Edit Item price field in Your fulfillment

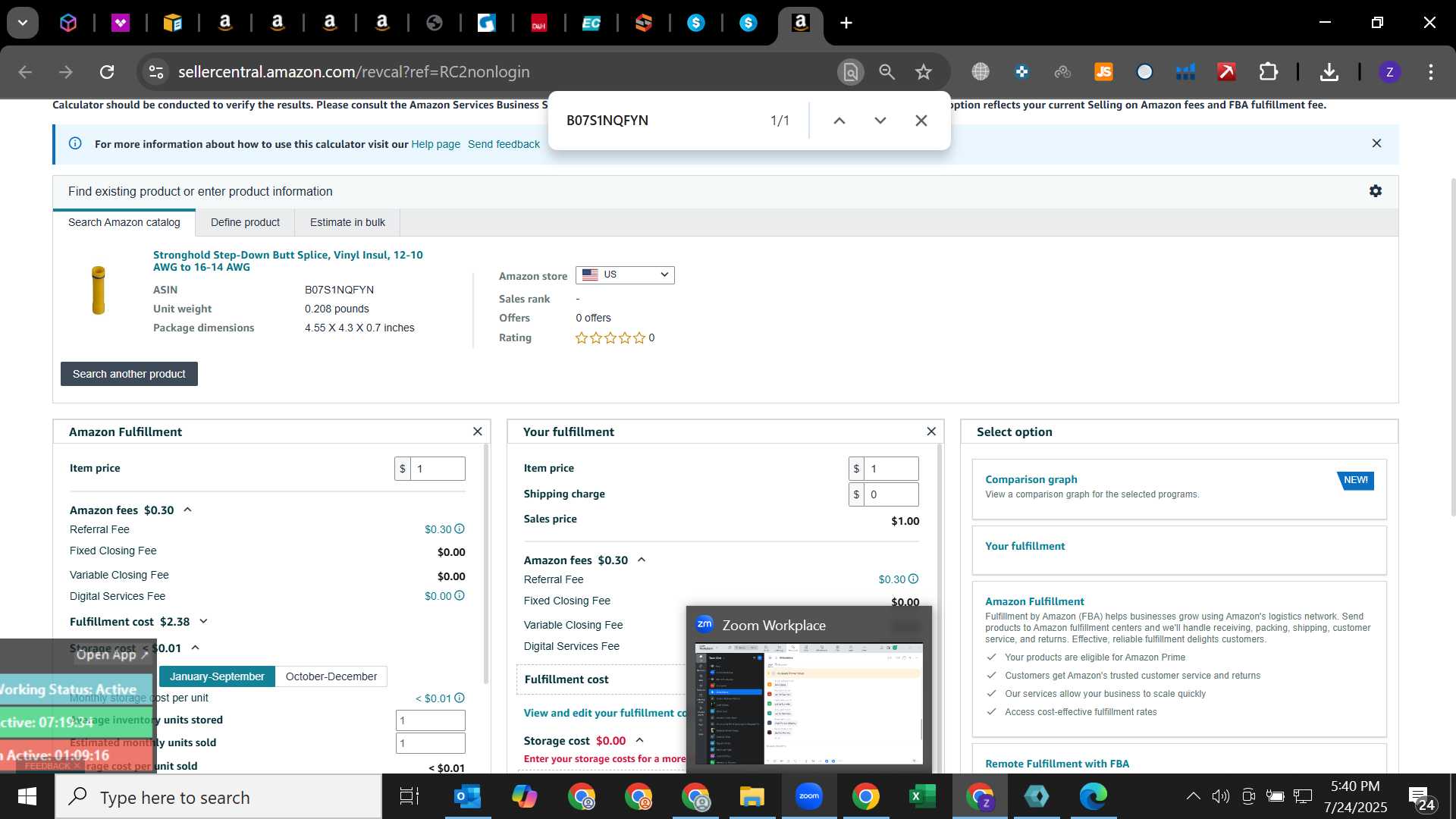point(891,469)
